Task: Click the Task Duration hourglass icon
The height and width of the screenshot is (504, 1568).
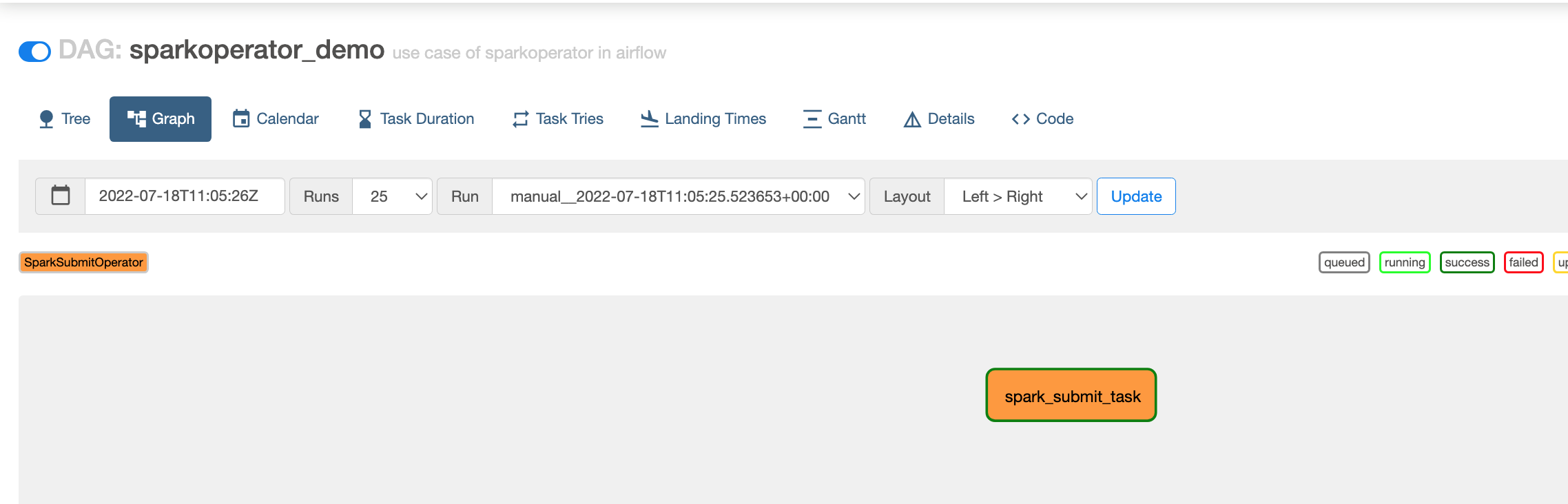Action: pyautogui.click(x=365, y=119)
